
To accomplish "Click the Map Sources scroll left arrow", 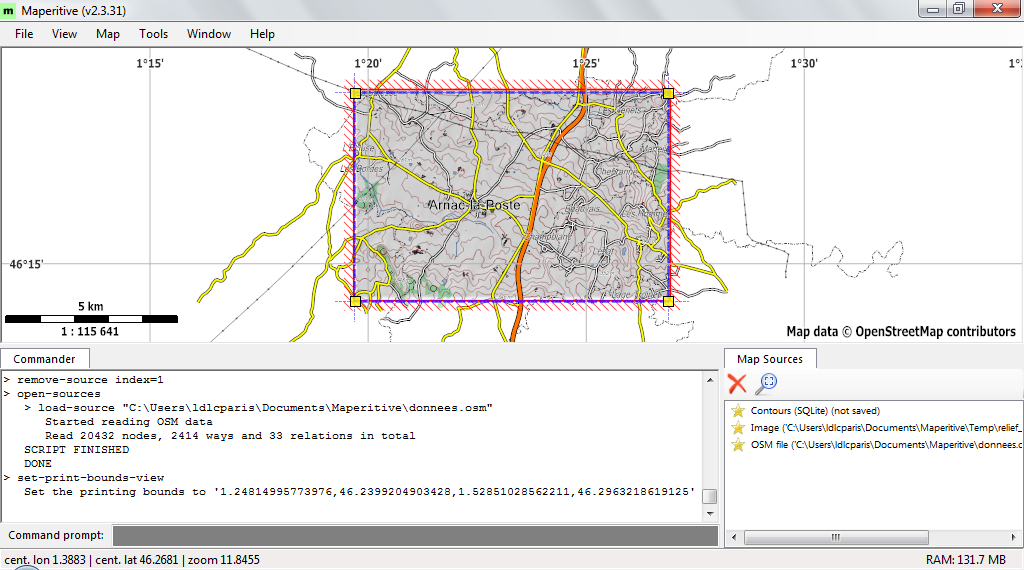I will (734, 537).
